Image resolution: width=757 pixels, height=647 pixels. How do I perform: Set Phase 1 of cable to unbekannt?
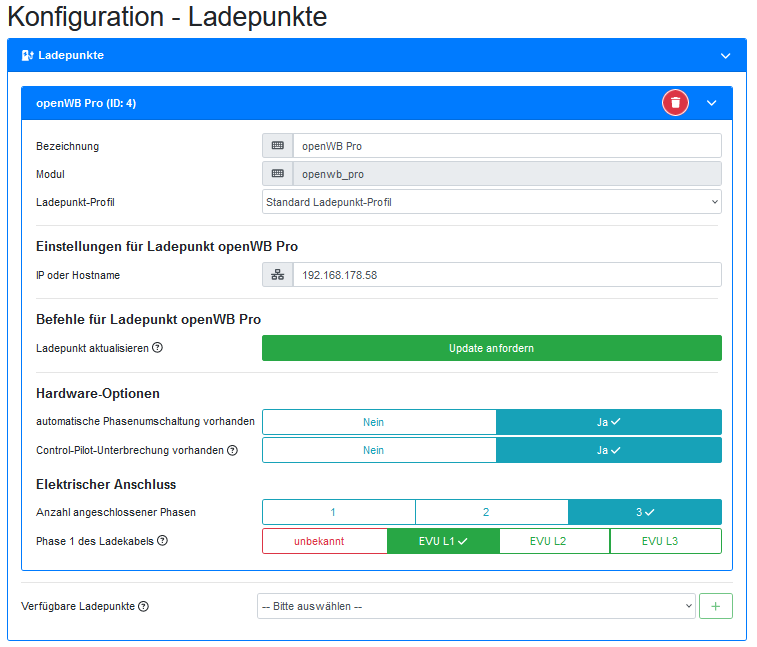coord(325,541)
